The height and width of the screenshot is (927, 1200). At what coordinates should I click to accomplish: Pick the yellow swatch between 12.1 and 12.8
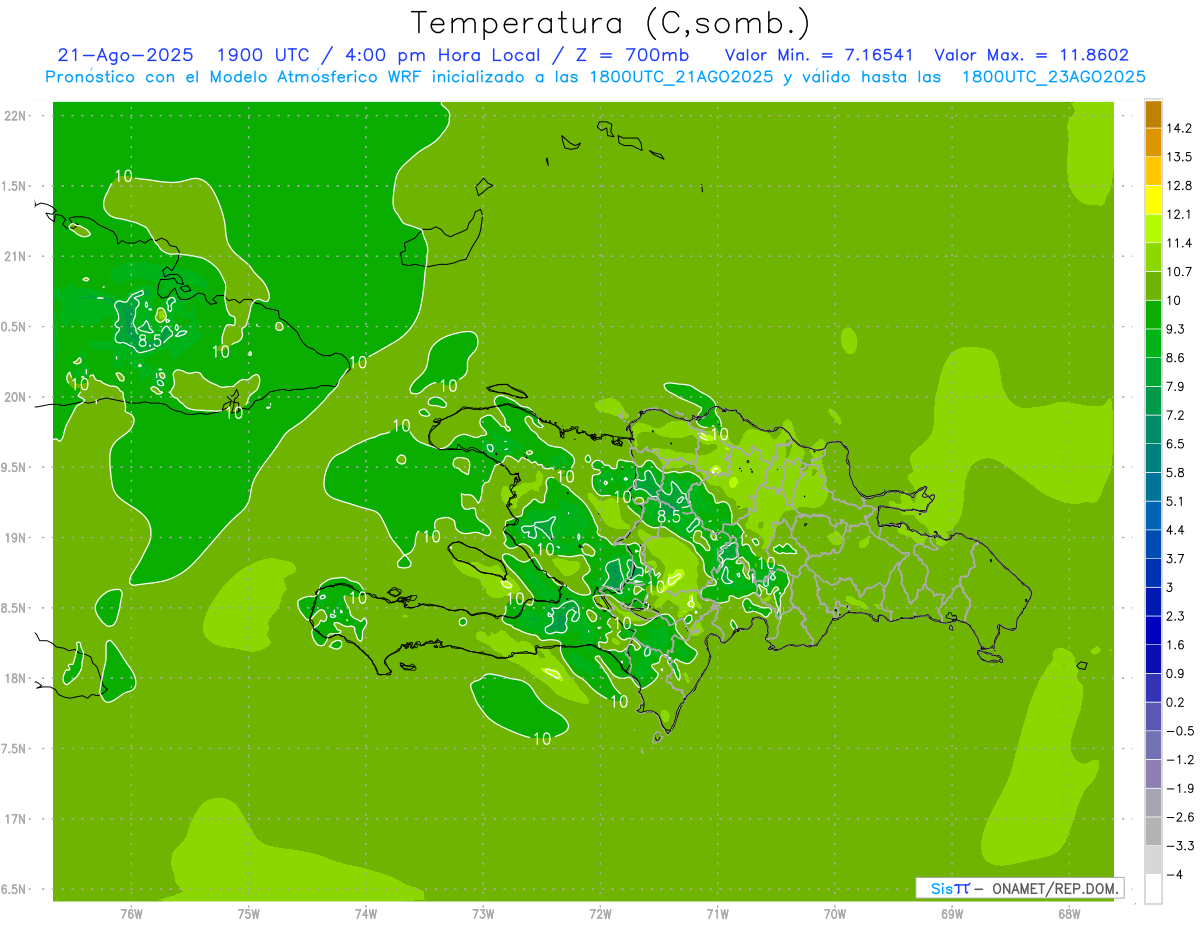1153,200
